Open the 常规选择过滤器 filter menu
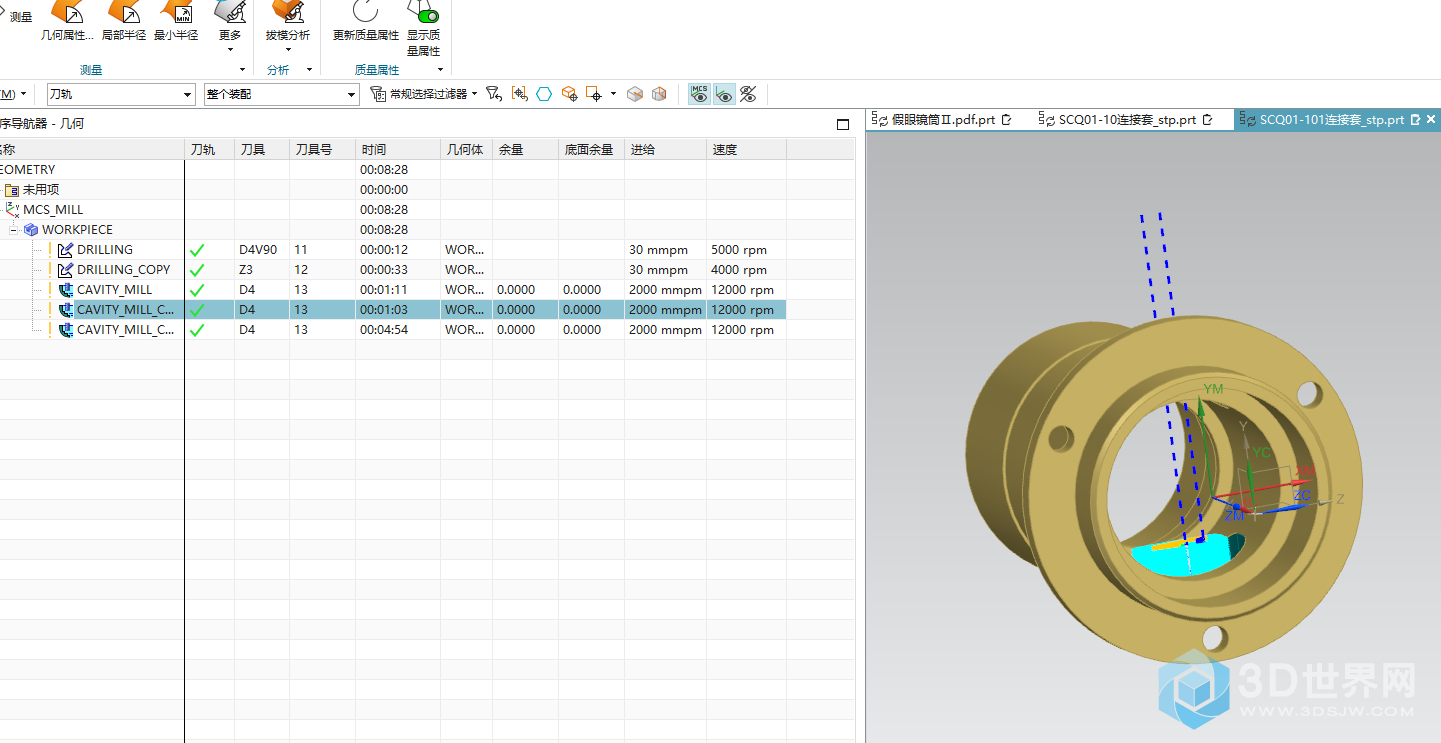The height and width of the screenshot is (743, 1441). click(x=424, y=94)
